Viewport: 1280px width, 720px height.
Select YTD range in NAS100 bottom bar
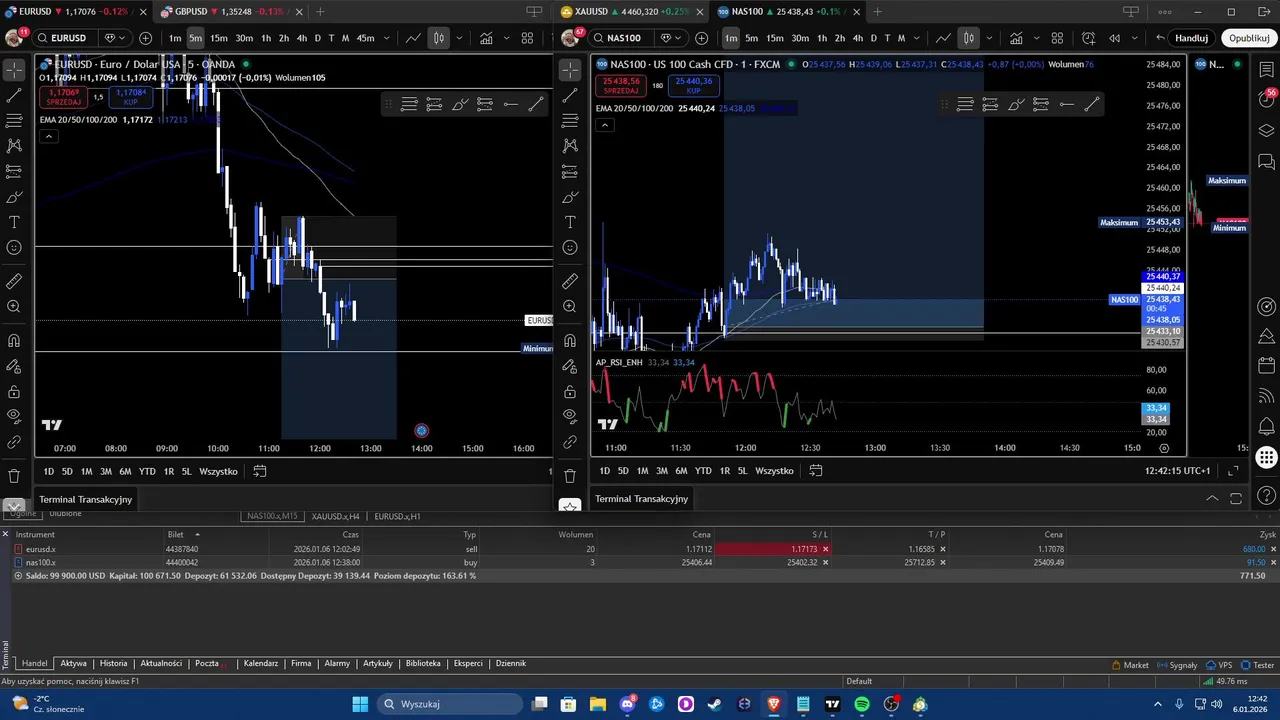pos(703,470)
